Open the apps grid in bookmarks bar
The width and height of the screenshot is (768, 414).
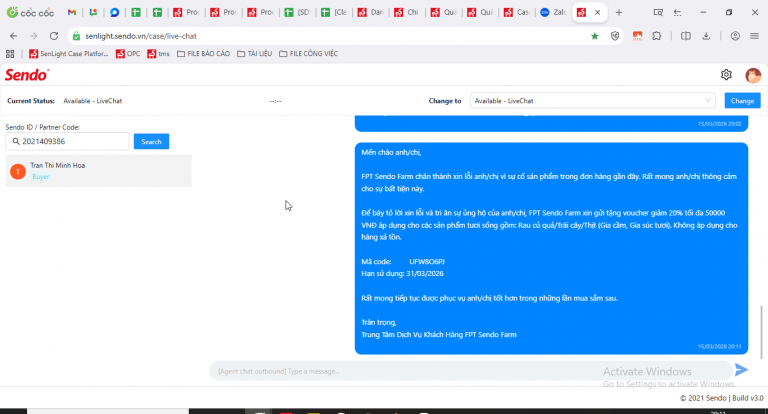pyautogui.click(x=10, y=54)
